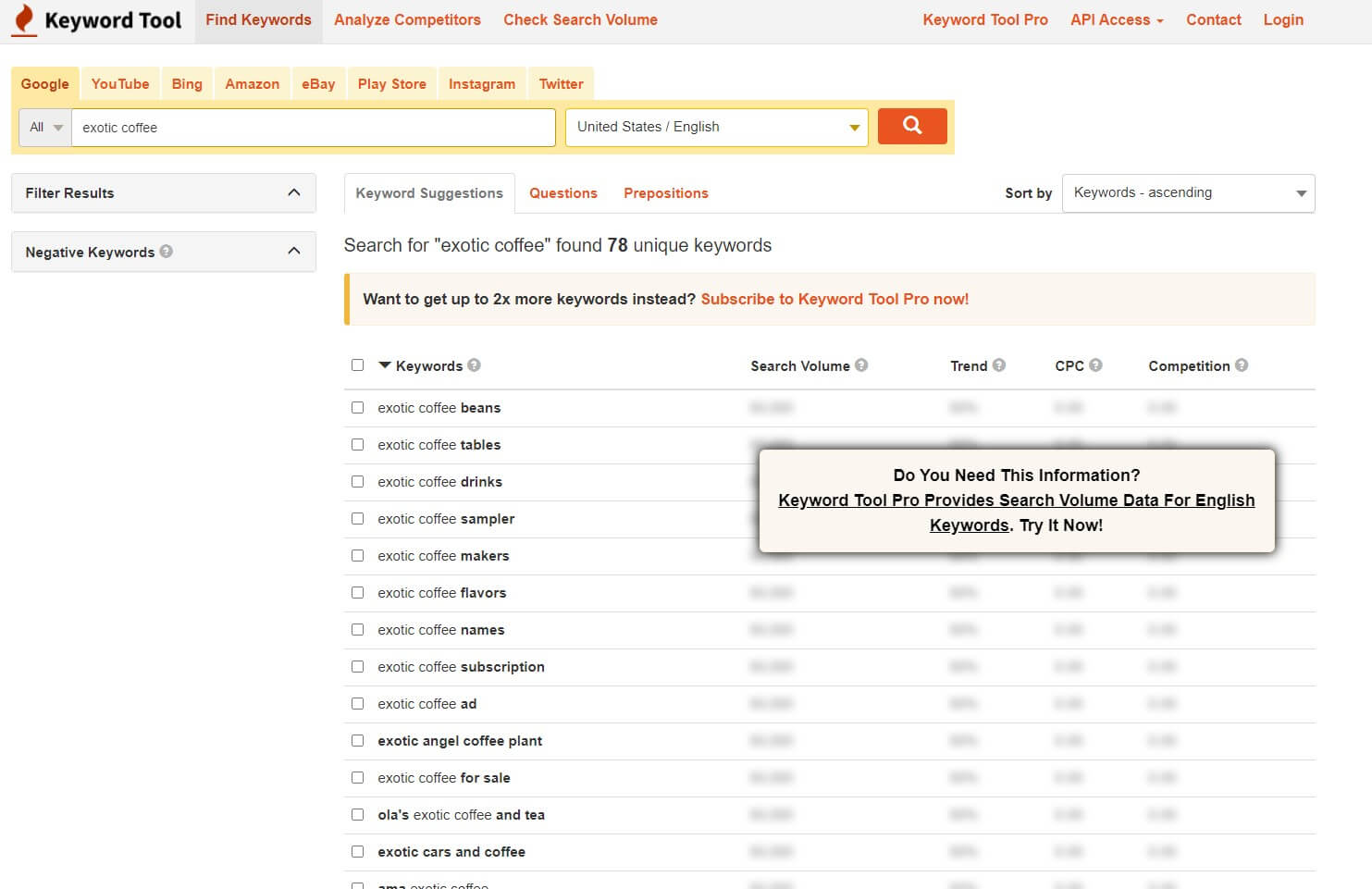1372x889 pixels.
Task: Switch to the Amazon tab
Action: click(252, 83)
